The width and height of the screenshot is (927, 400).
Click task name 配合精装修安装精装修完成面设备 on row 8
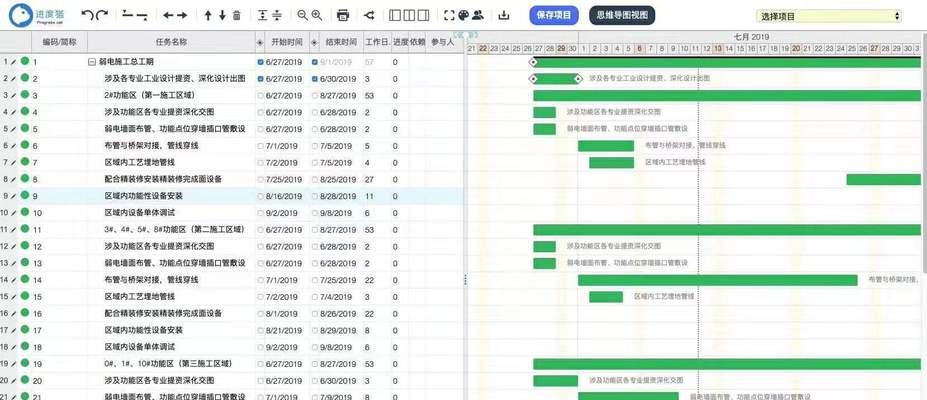point(163,179)
